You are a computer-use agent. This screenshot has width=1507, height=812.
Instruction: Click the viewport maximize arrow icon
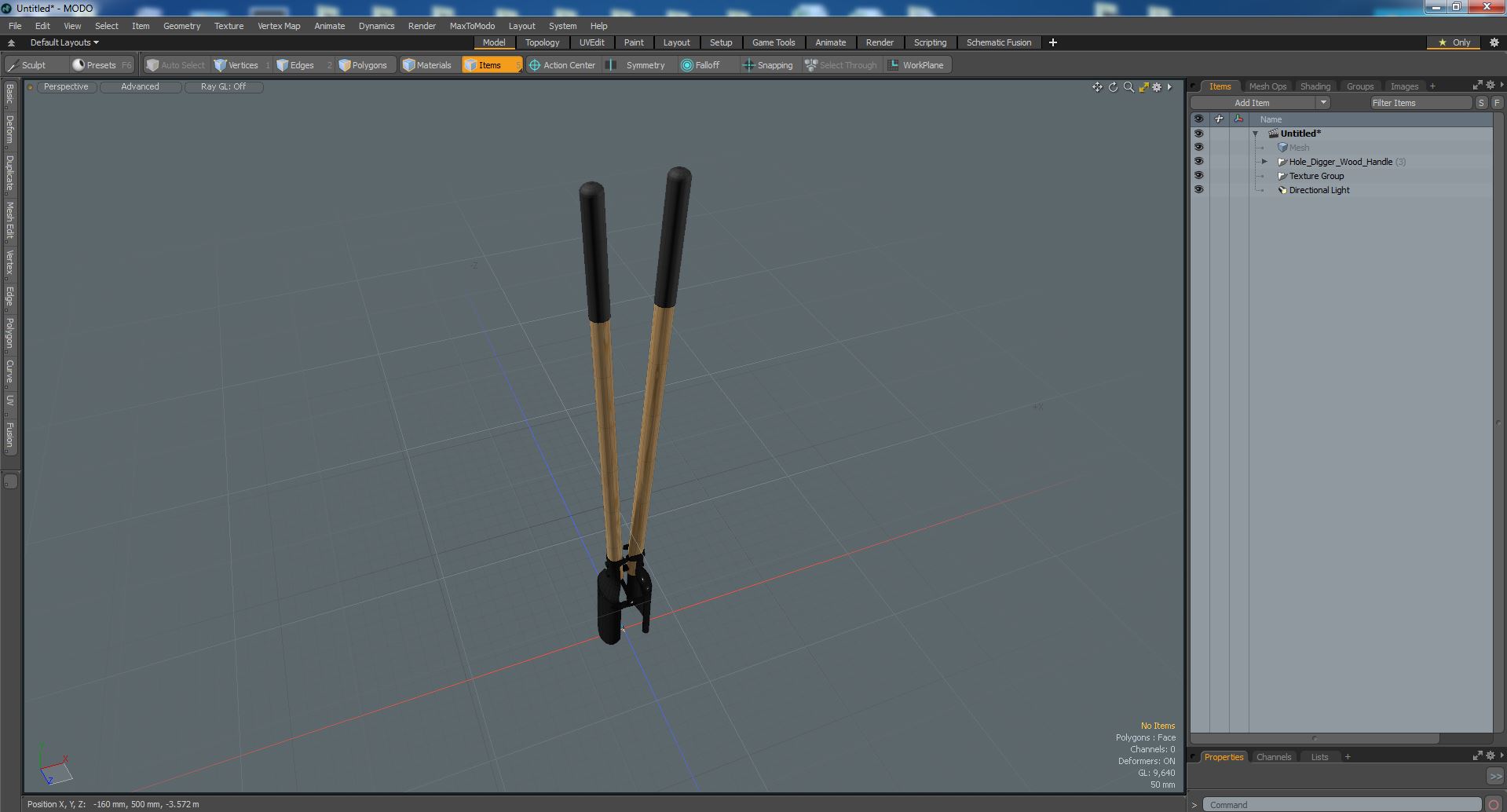(x=1143, y=87)
